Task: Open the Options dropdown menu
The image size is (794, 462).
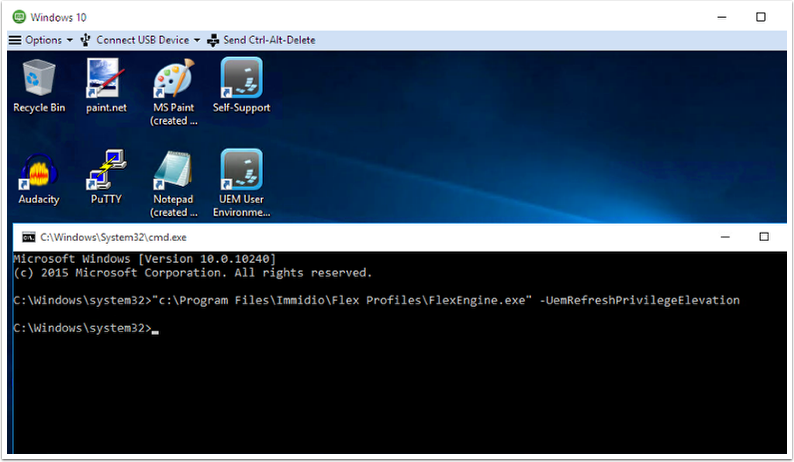Action: (41, 40)
